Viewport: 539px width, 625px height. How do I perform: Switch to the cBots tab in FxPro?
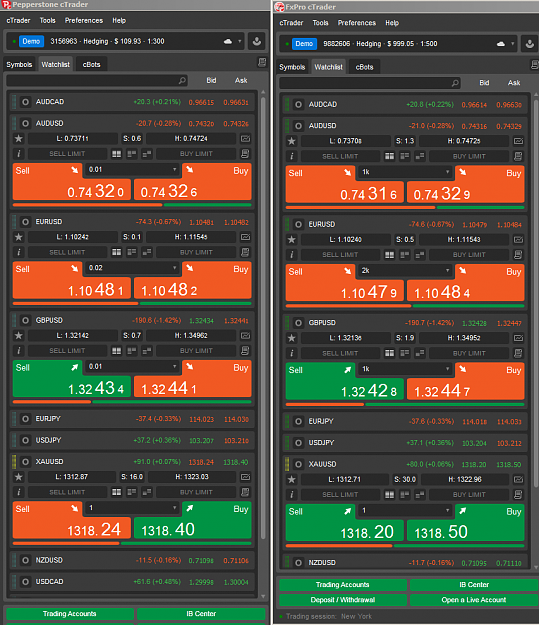point(364,67)
